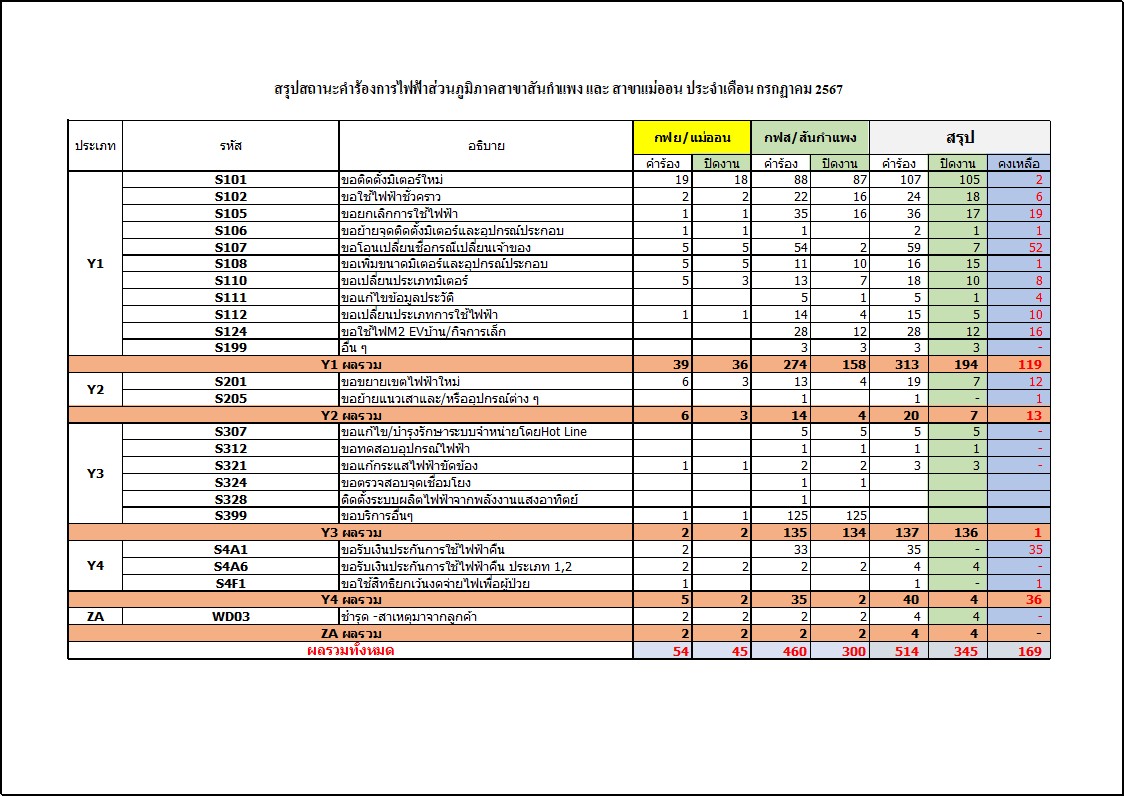This screenshot has width=1124, height=796.
Task: Click code cell S105
Action: pyautogui.click(x=231, y=213)
